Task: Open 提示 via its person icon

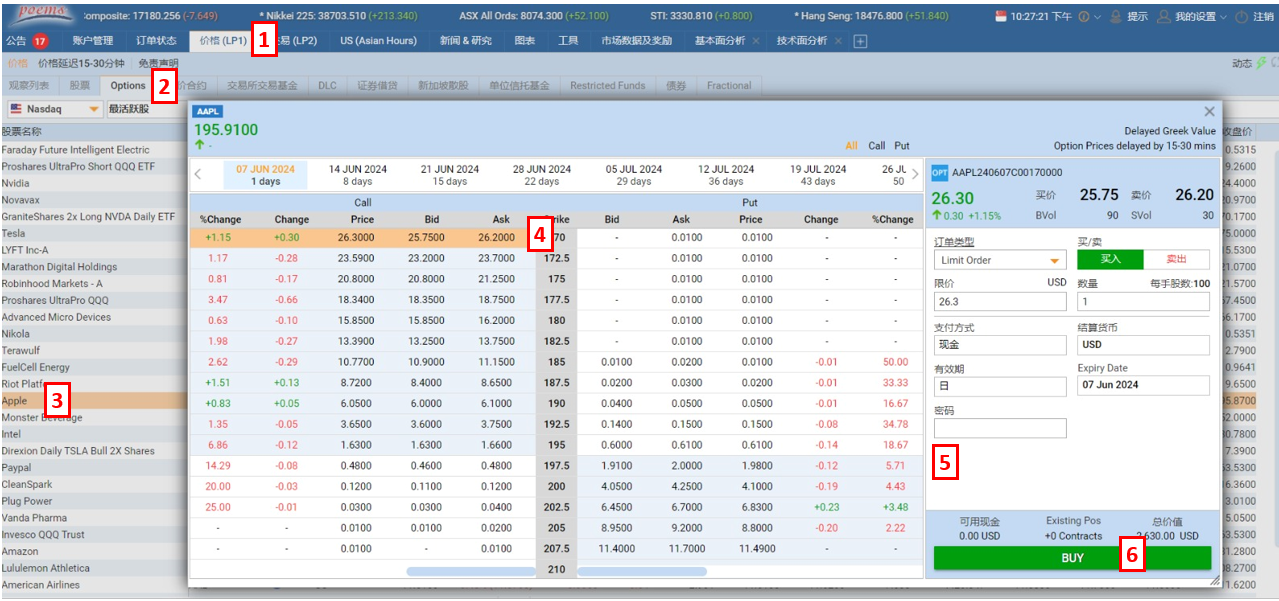Action: point(1116,17)
